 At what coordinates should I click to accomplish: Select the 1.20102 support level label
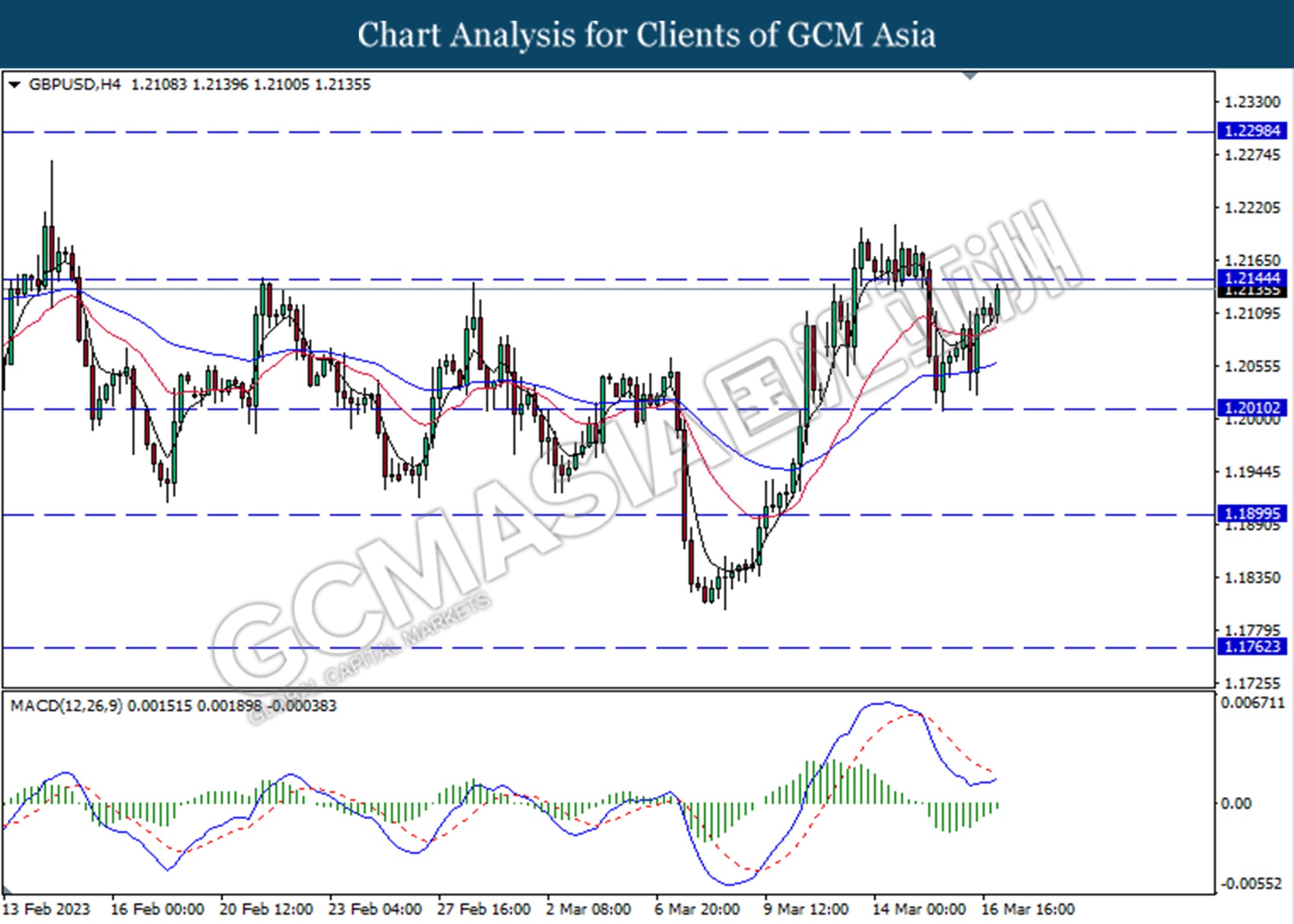1252,408
